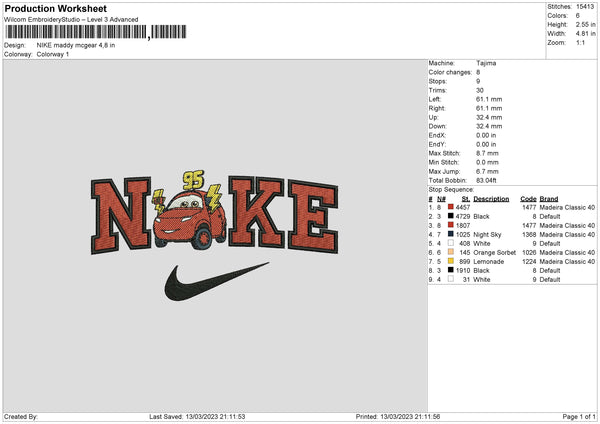Screen dimensions: 600x424
Task: Click the 'Colorway 1' value
Action: click(x=53, y=54)
